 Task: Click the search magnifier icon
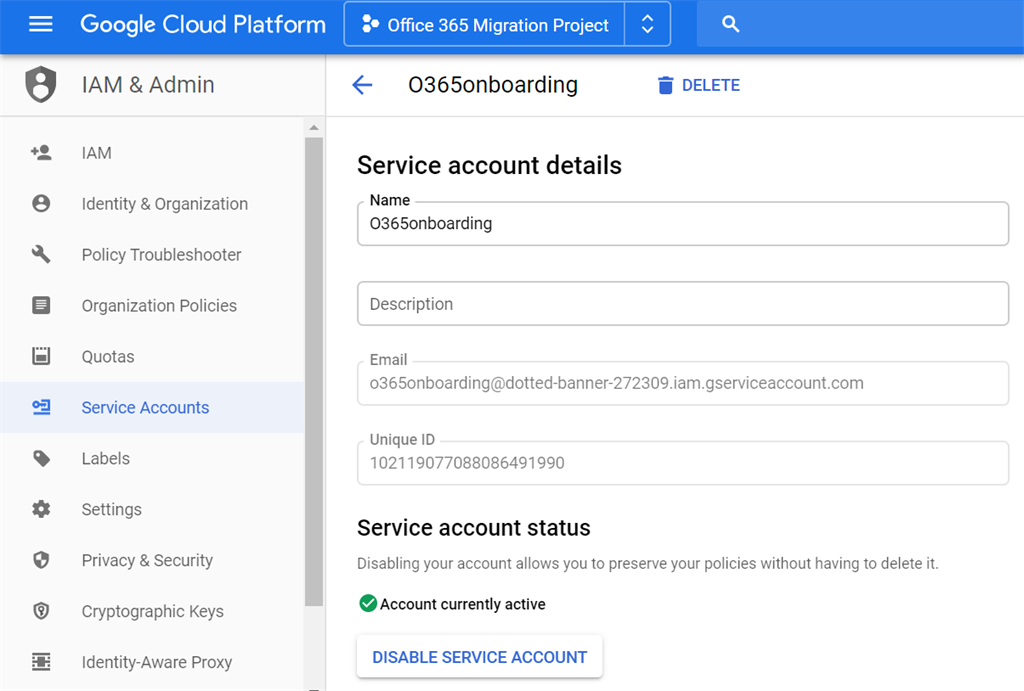tap(730, 24)
